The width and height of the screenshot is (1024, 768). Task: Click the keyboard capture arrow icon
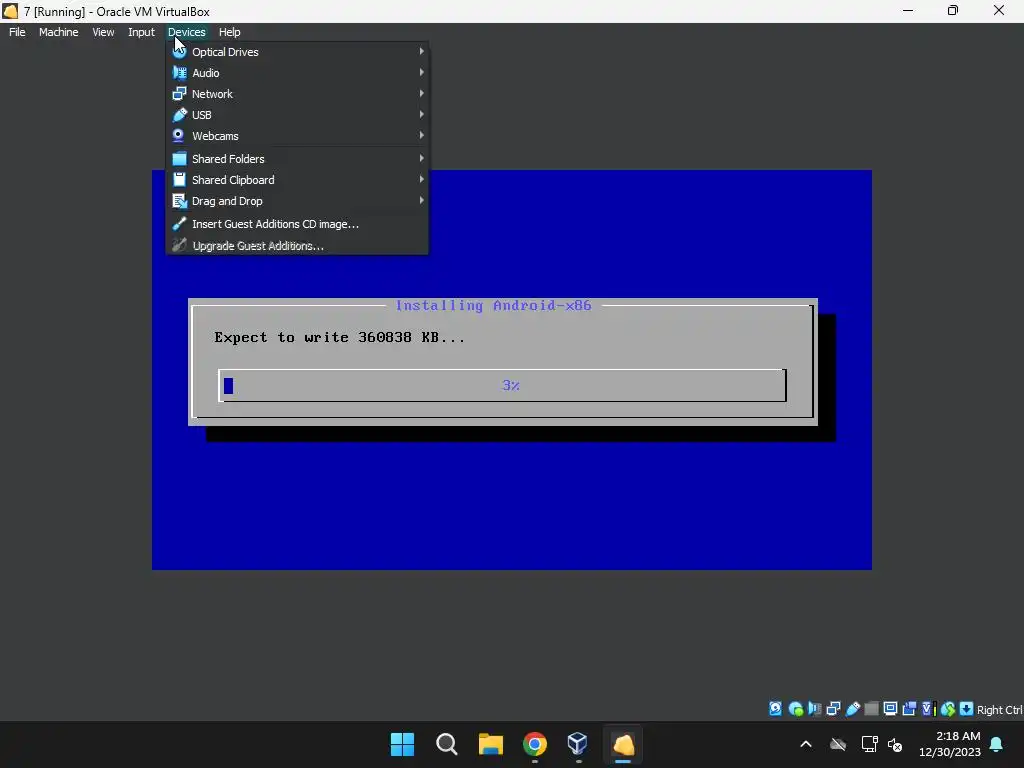967,709
